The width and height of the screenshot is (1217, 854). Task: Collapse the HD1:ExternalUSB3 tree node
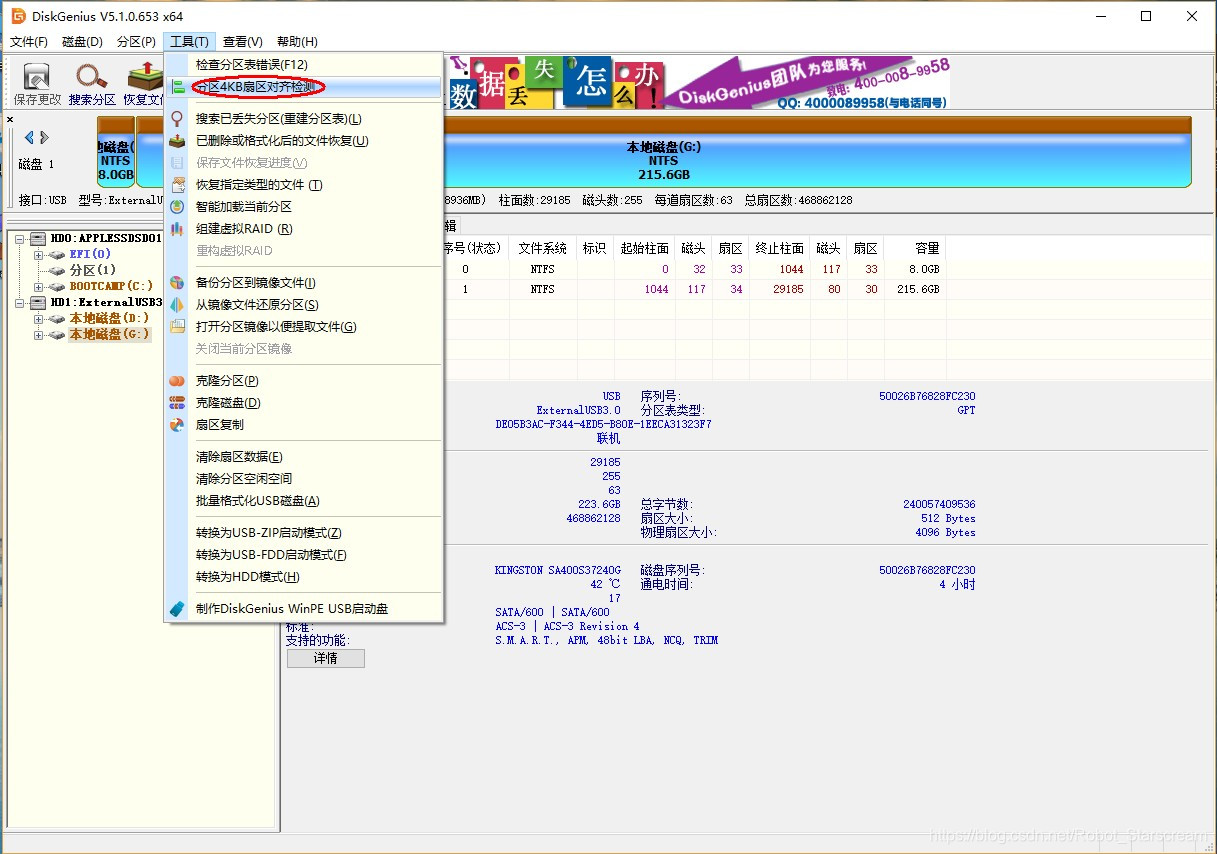pyautogui.click(x=20, y=302)
